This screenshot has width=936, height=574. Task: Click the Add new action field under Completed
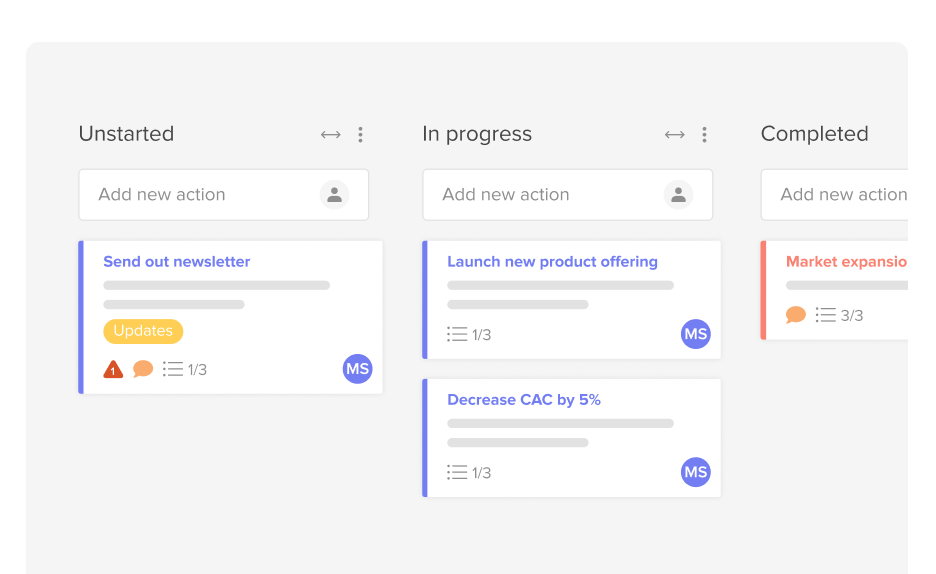coord(835,195)
